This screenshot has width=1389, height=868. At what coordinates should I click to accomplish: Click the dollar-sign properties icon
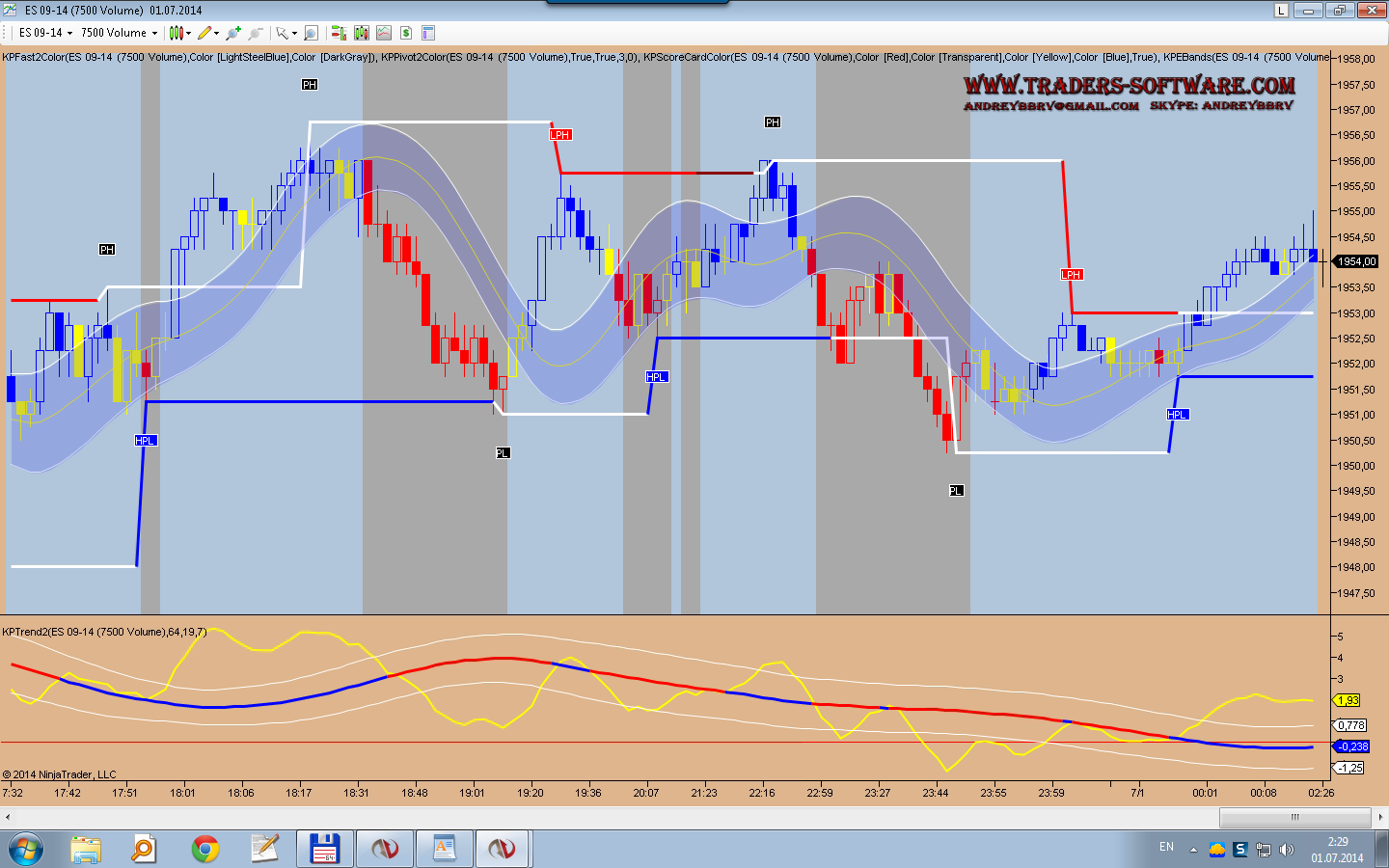click(x=406, y=33)
